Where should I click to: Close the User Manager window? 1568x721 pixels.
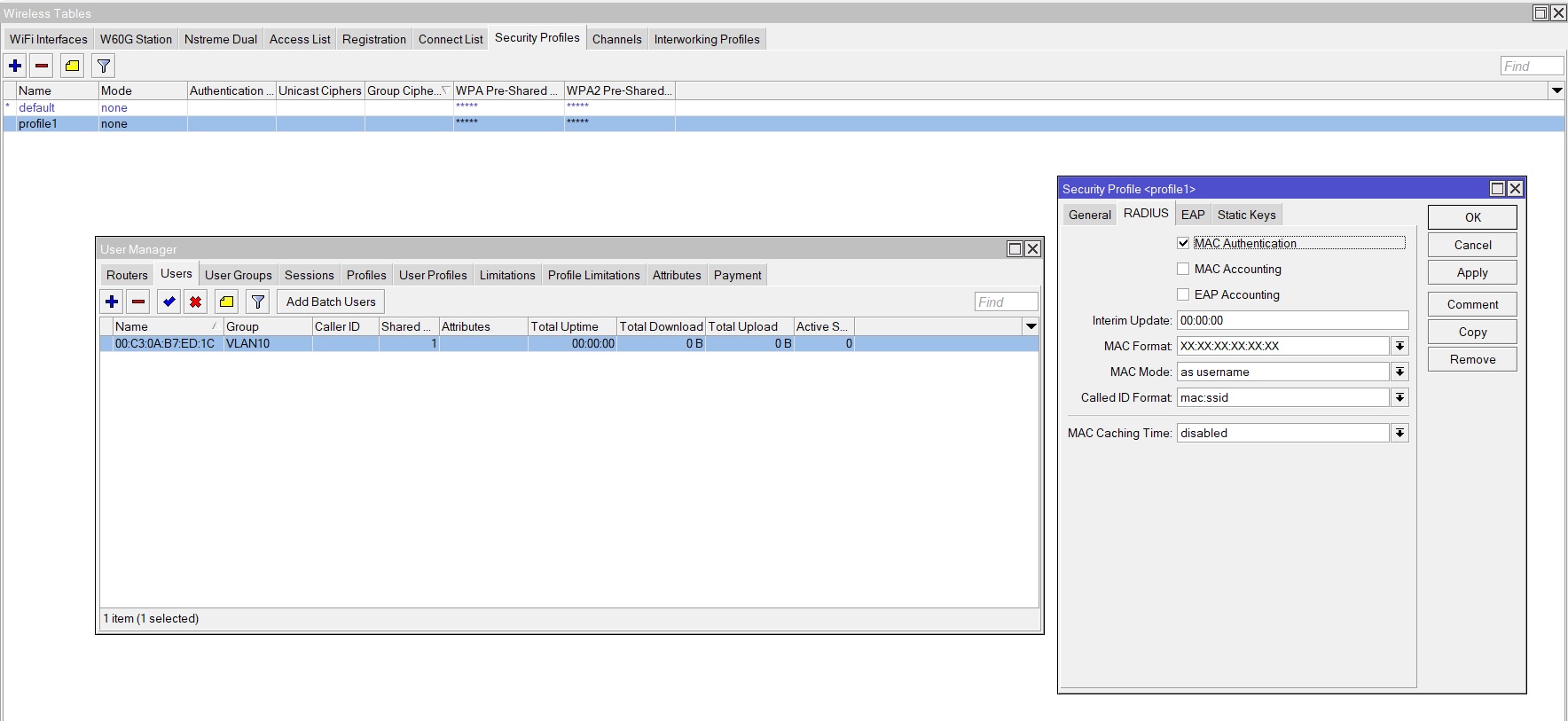tap(1032, 249)
